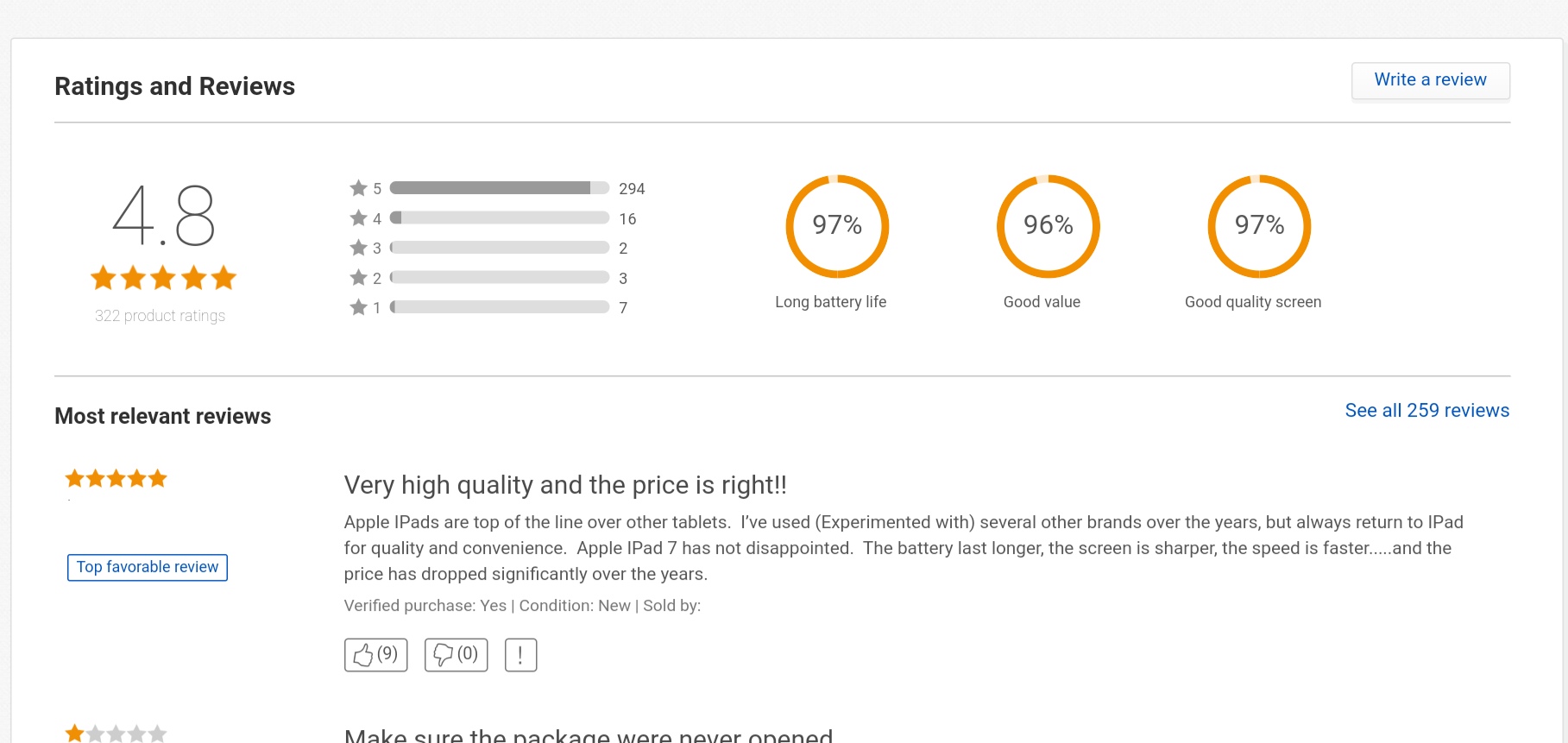Screen dimensions: 1568x743
Task: Click the "Write a review" button
Action: [1430, 79]
